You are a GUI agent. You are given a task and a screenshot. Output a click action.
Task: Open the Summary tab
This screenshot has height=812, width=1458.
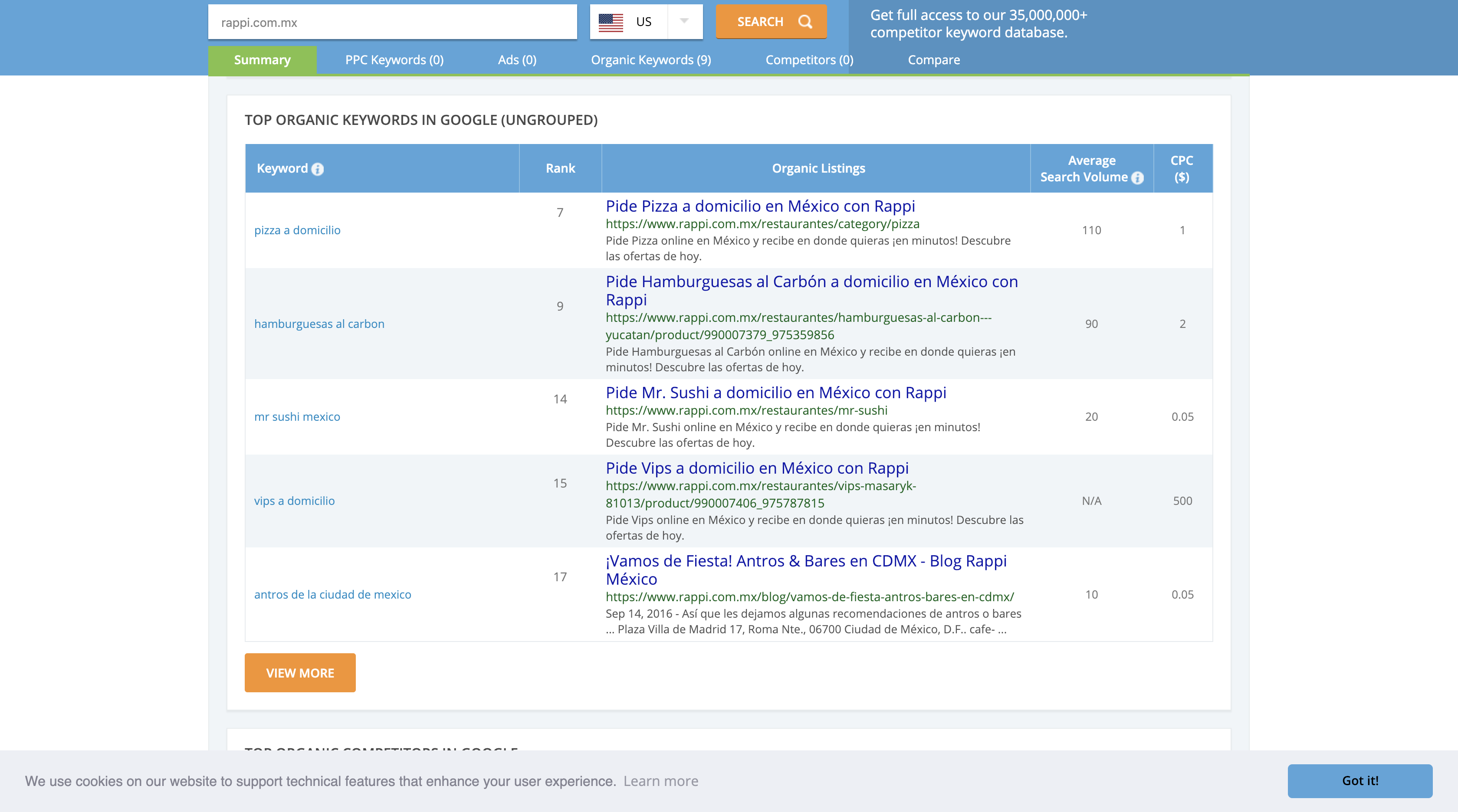(262, 59)
